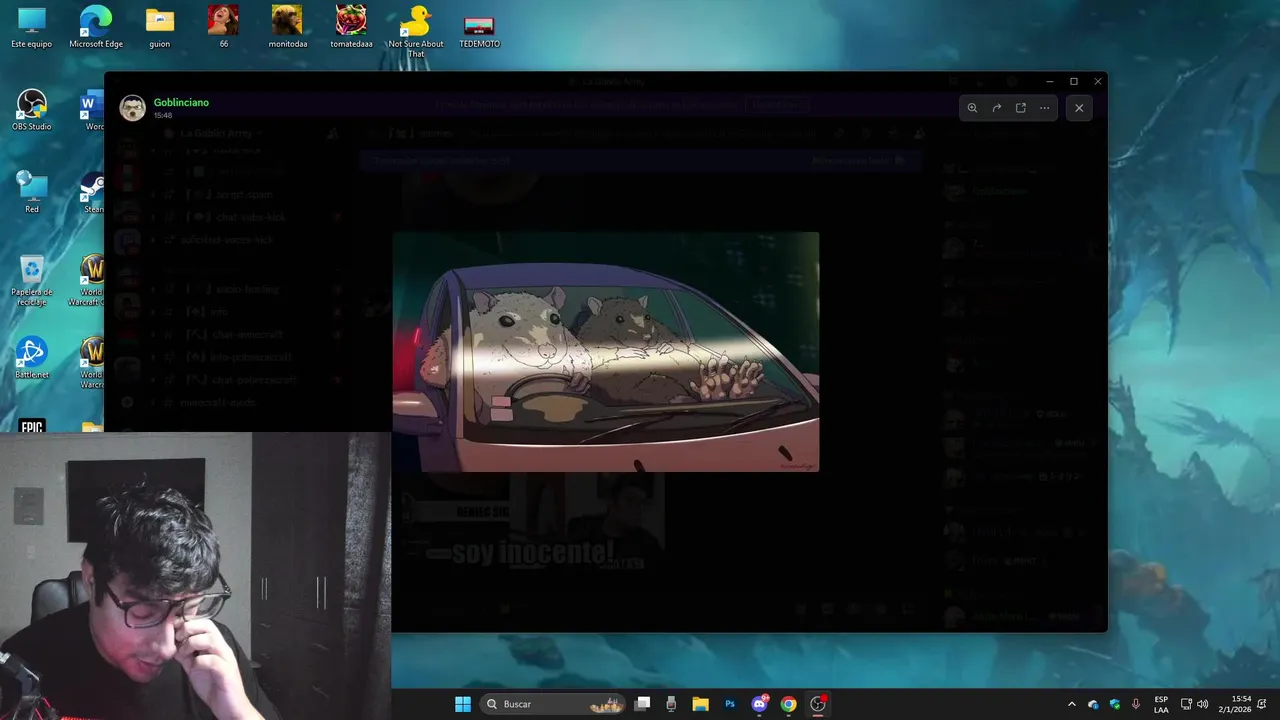
Task: Select the monitodaa desktop file
Action: click(x=287, y=27)
